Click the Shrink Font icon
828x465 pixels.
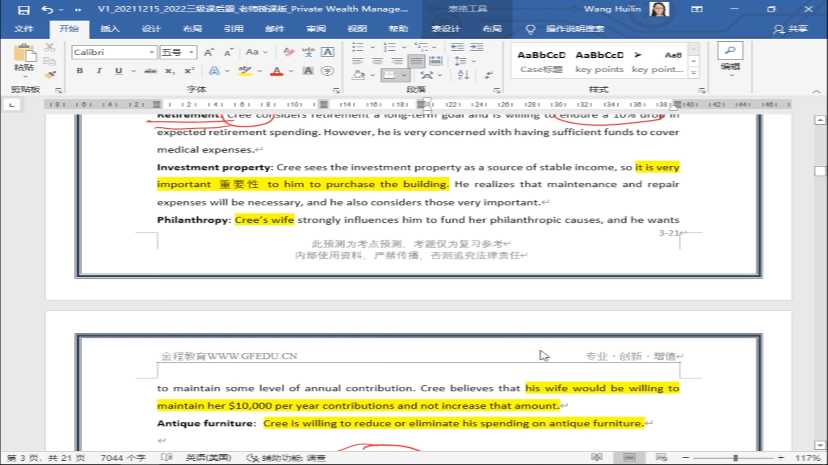pos(228,52)
